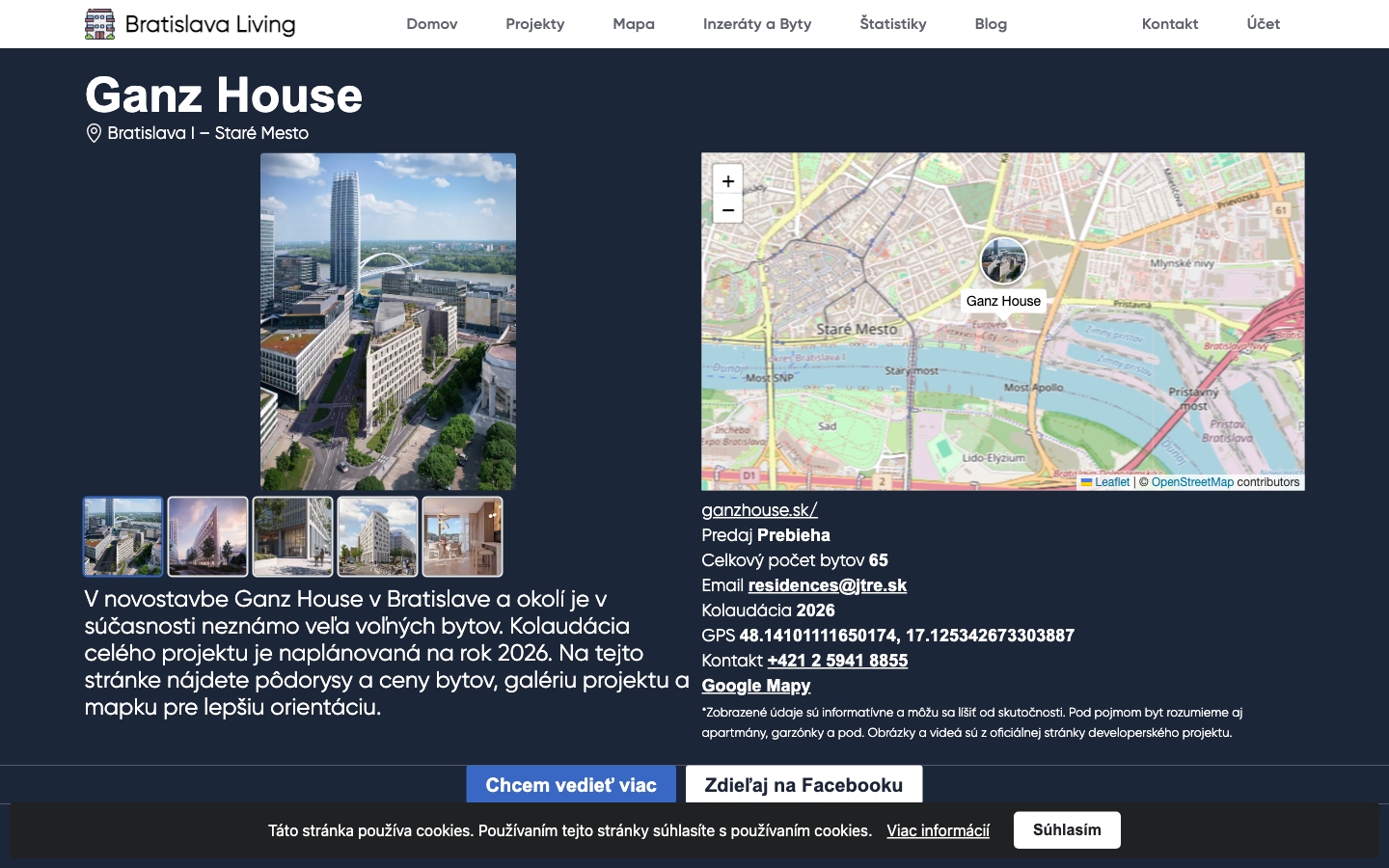Open the Mapa page
1389x868 pixels.
click(x=634, y=24)
